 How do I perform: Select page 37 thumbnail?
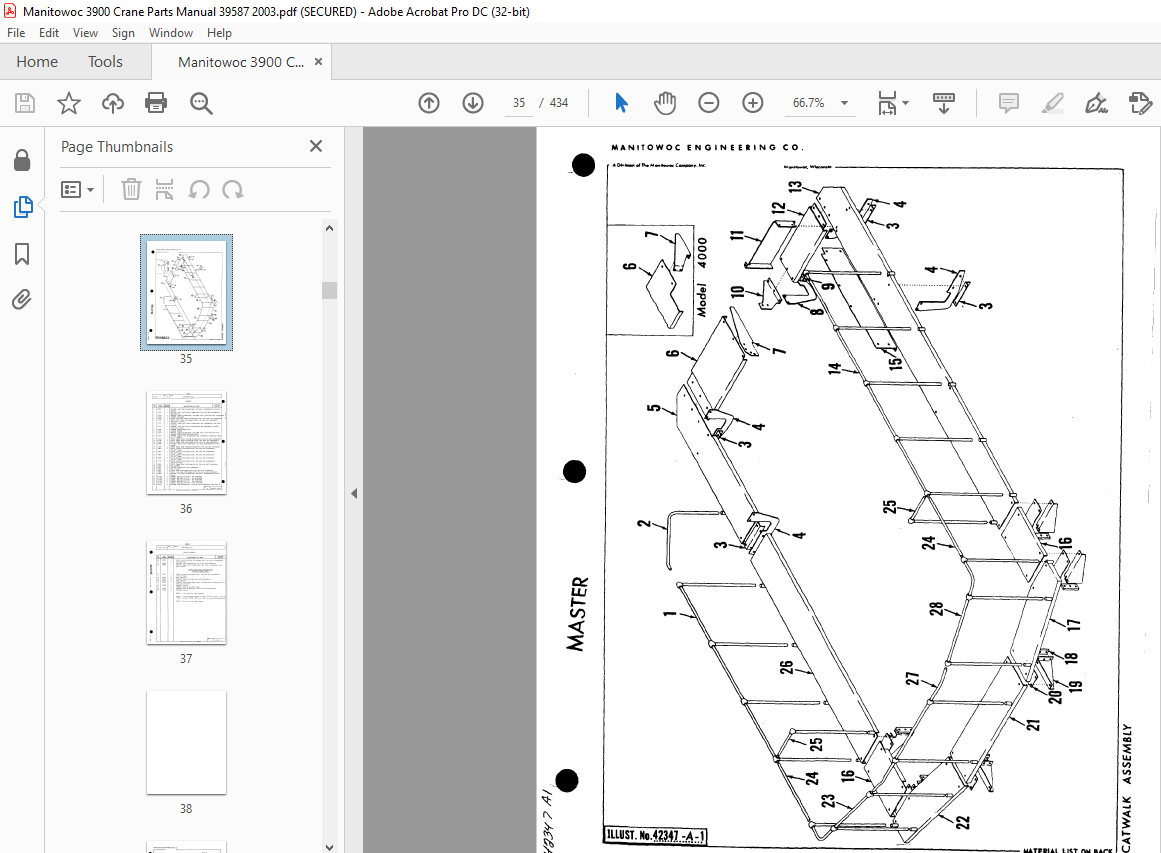(186, 592)
